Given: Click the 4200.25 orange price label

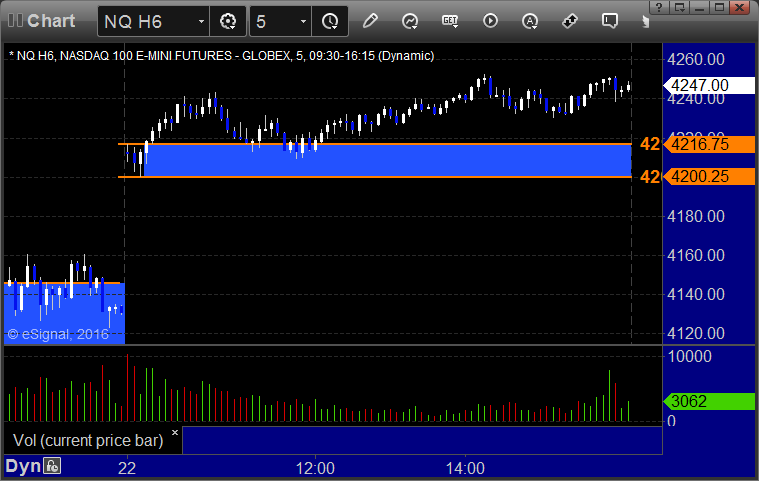Looking at the screenshot, I should point(709,177).
